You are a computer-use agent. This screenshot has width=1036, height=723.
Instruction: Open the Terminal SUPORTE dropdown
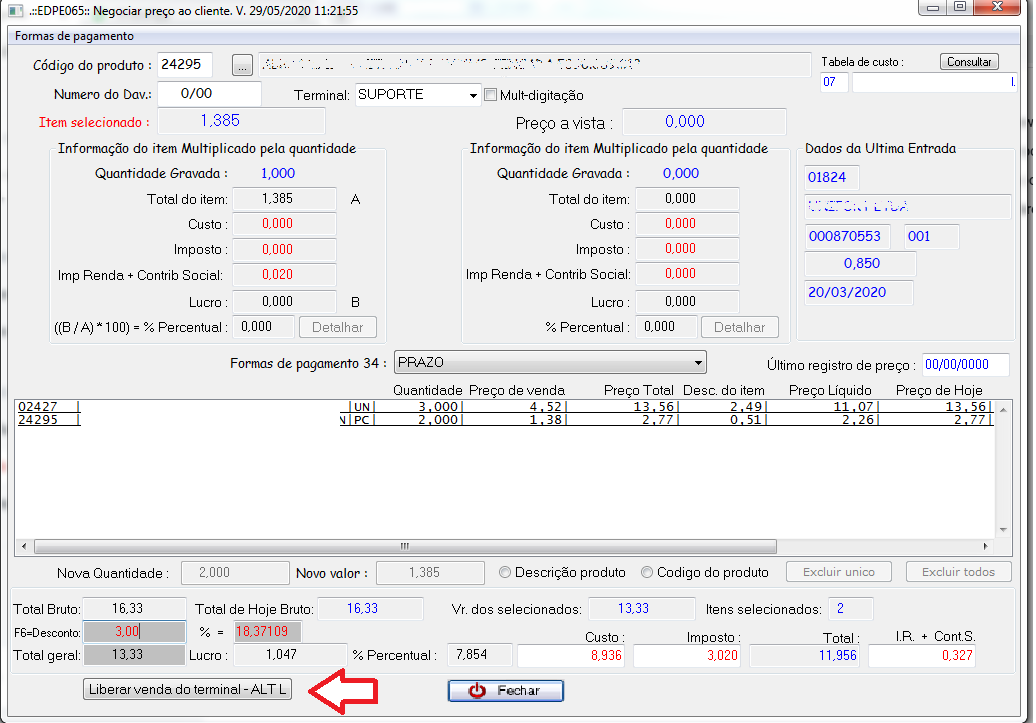pyautogui.click(x=473, y=95)
